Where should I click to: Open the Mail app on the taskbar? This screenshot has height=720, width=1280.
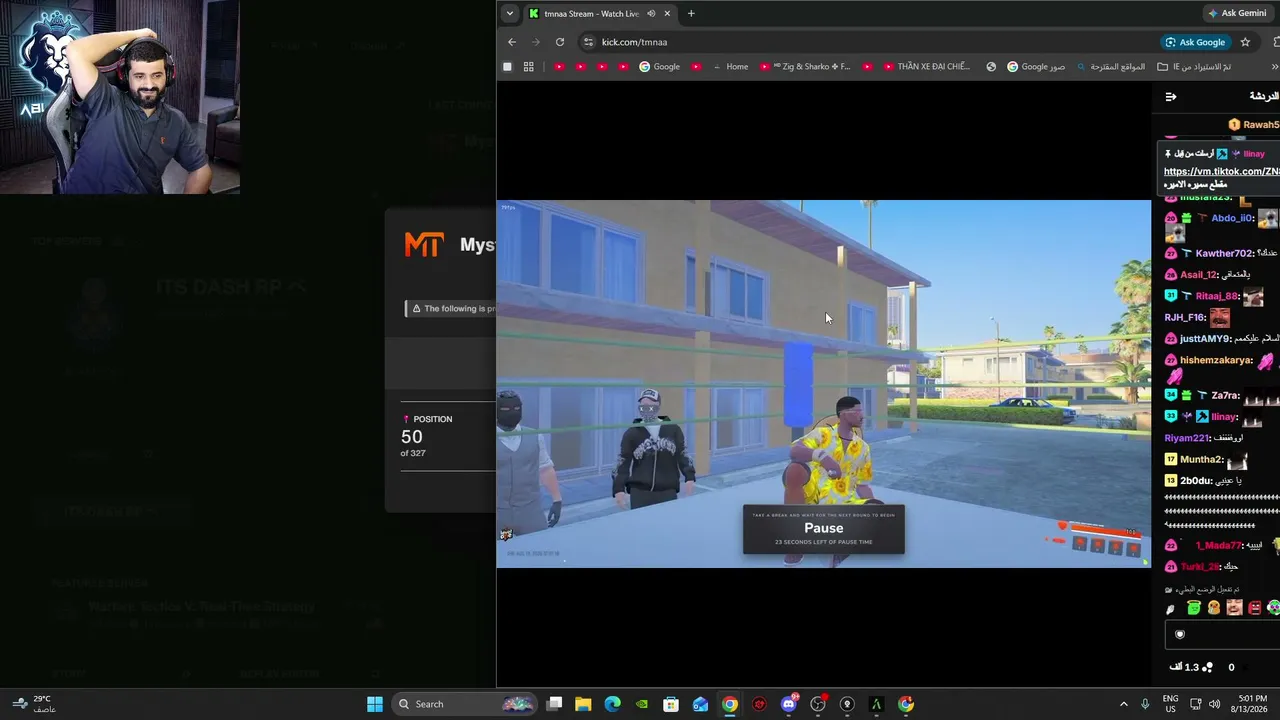coord(700,704)
